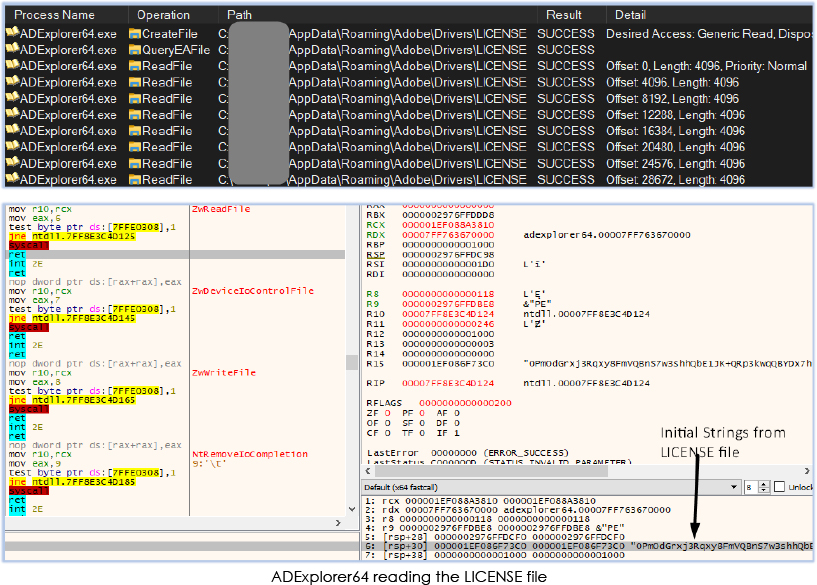
Task: Click the ReadFile icon in the Offset 20480 row
Action: (135, 147)
